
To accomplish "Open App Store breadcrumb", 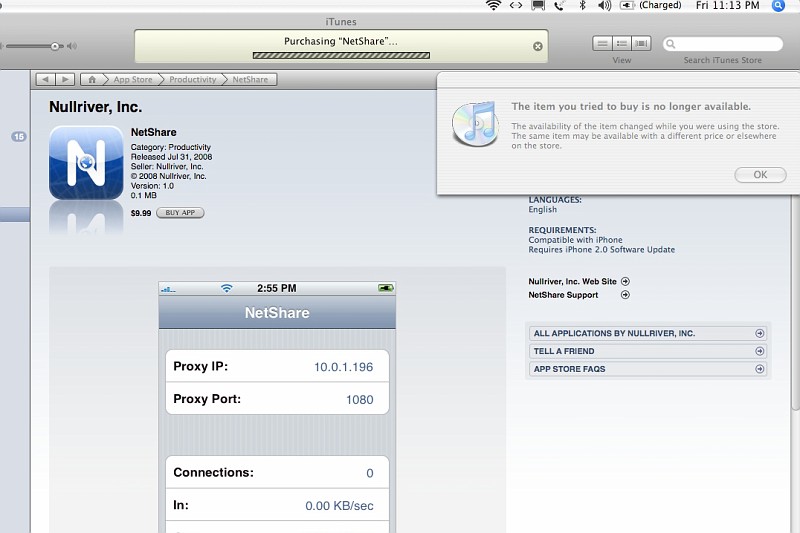I will tap(133, 80).
